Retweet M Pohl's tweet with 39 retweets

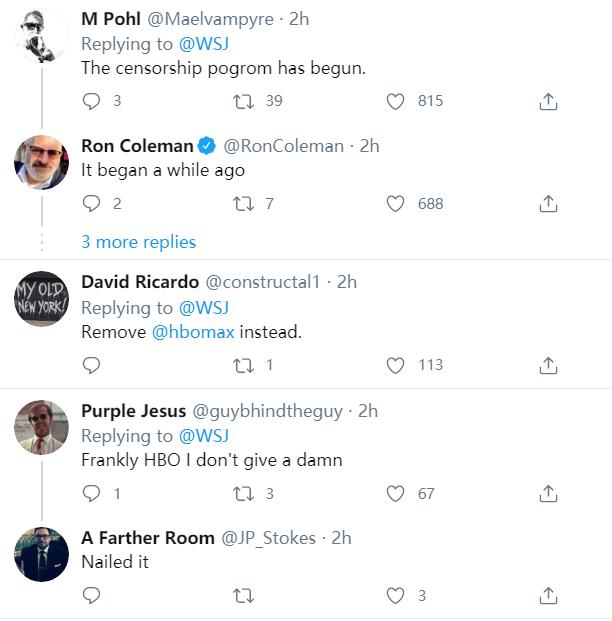242,101
